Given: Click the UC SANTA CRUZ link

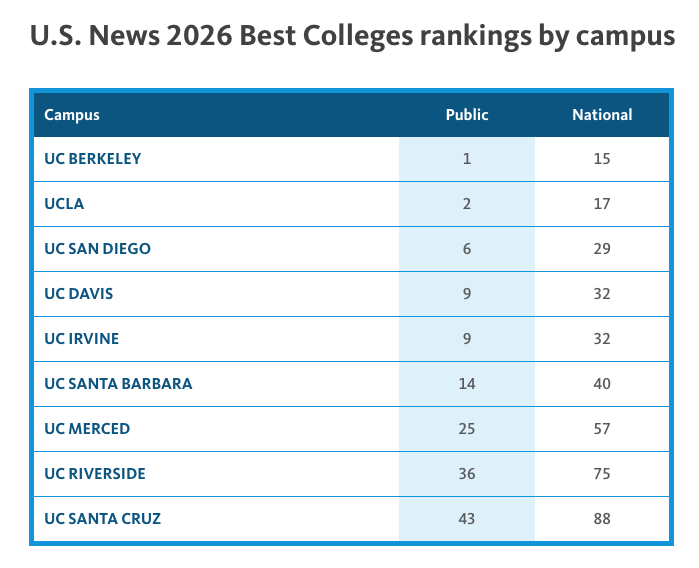Looking at the screenshot, I should (x=103, y=518).
